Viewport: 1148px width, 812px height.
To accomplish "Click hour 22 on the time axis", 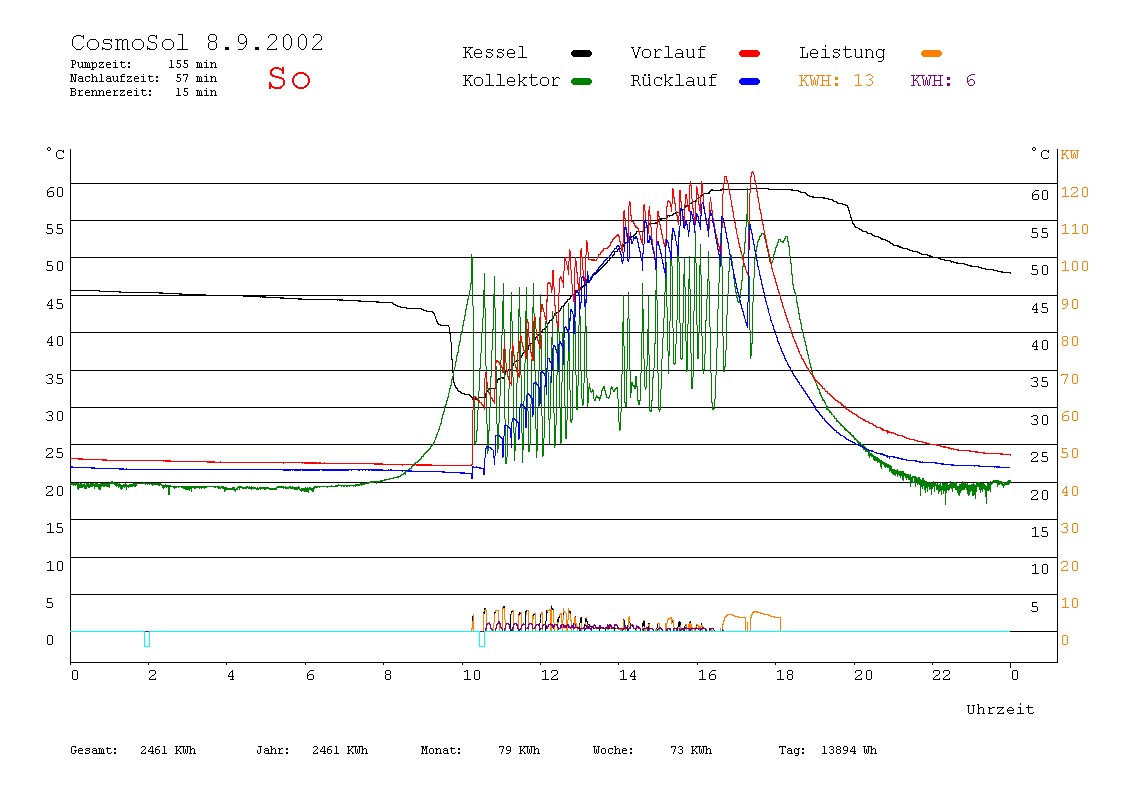I will tap(942, 675).
